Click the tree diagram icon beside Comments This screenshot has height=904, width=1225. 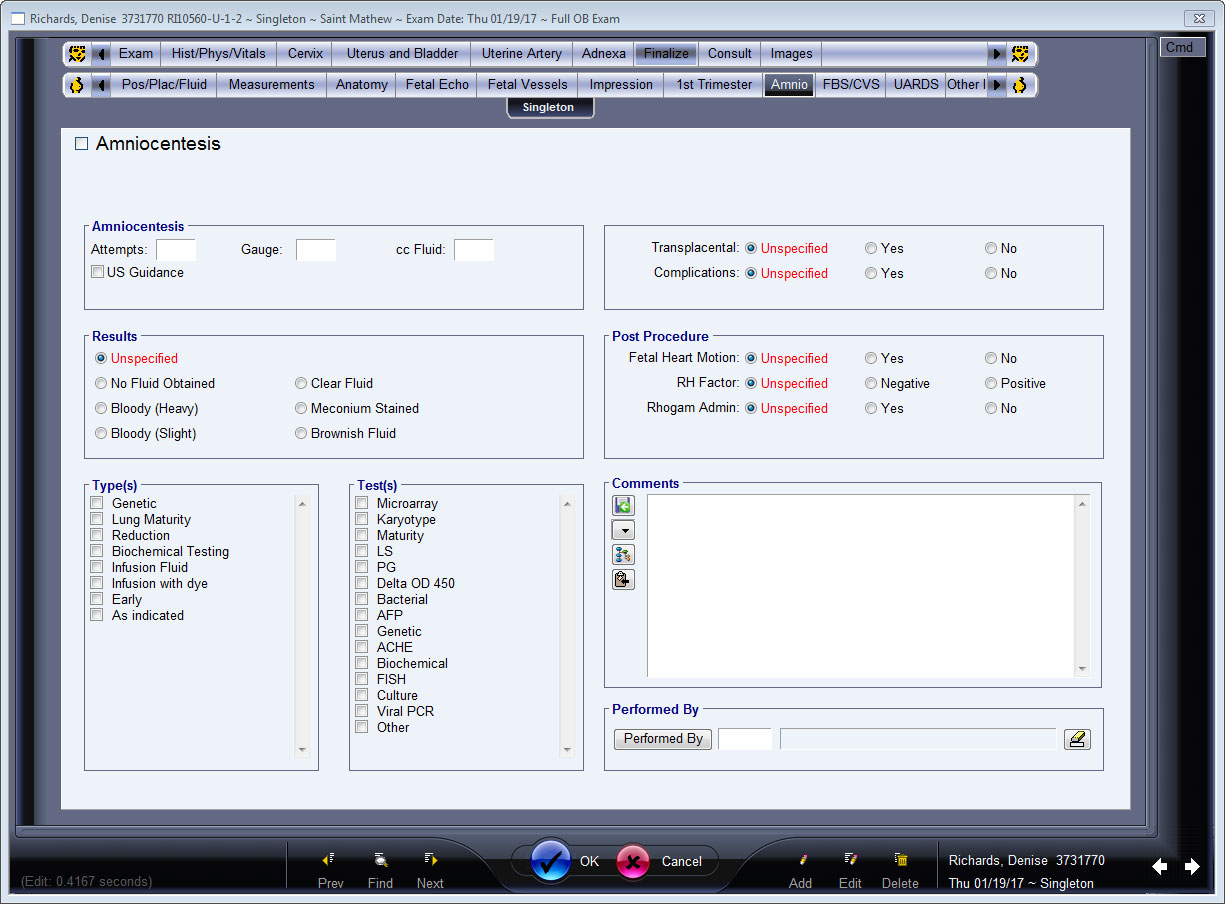pos(623,555)
